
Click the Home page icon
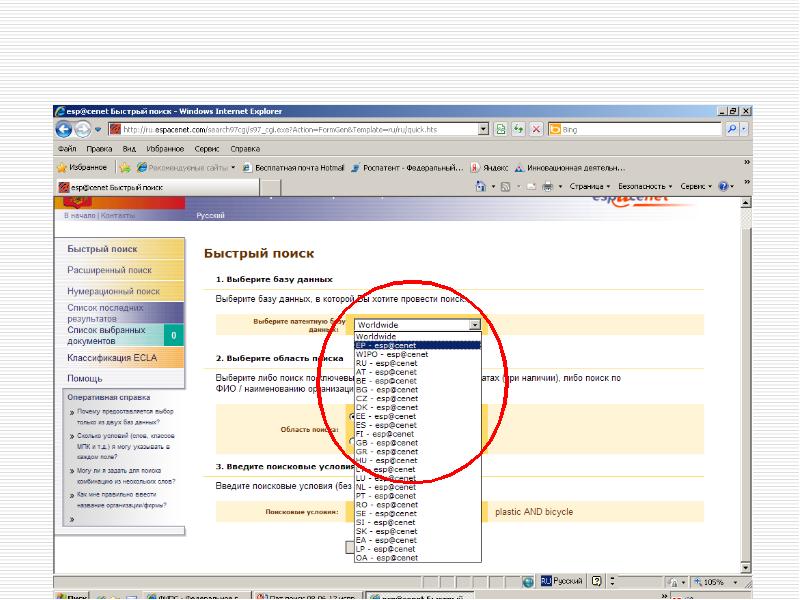point(481,187)
